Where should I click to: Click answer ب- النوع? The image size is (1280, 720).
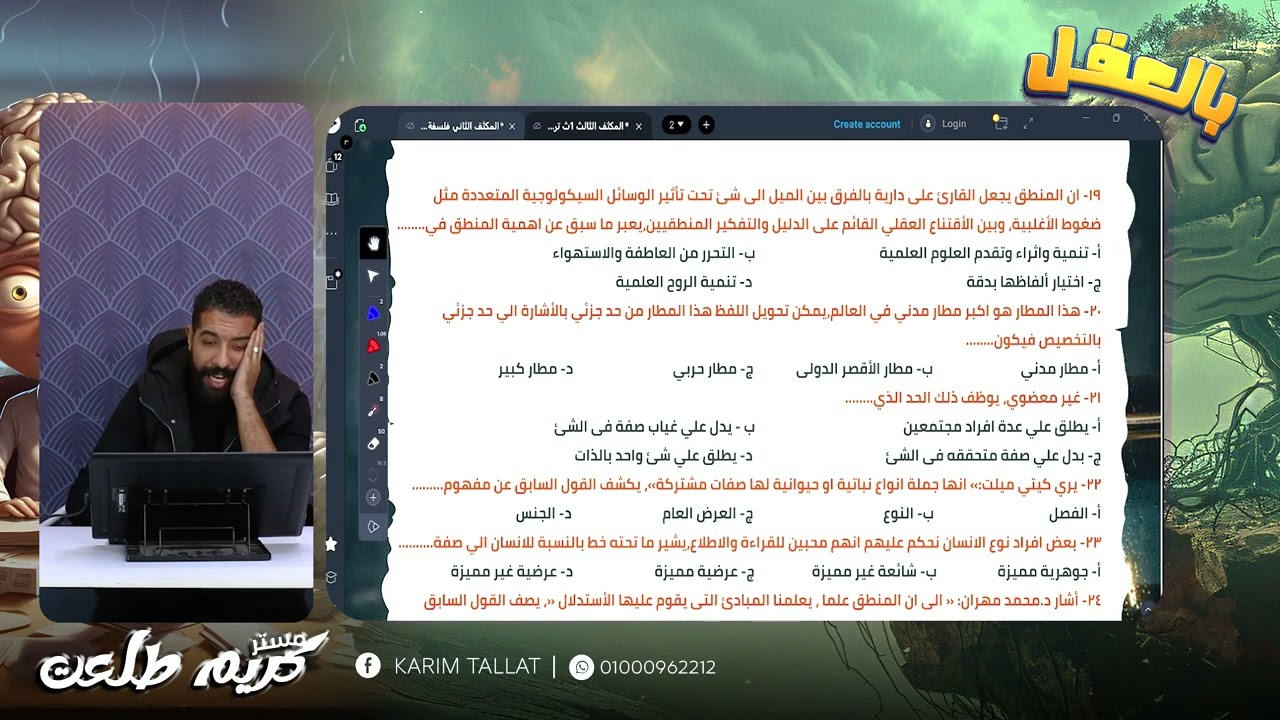[910, 514]
